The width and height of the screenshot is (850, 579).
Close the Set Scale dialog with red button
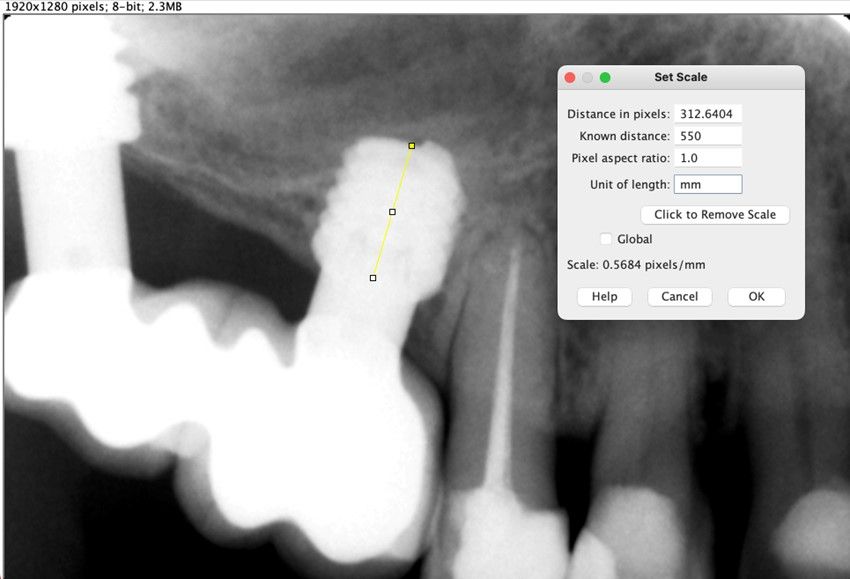tap(570, 77)
